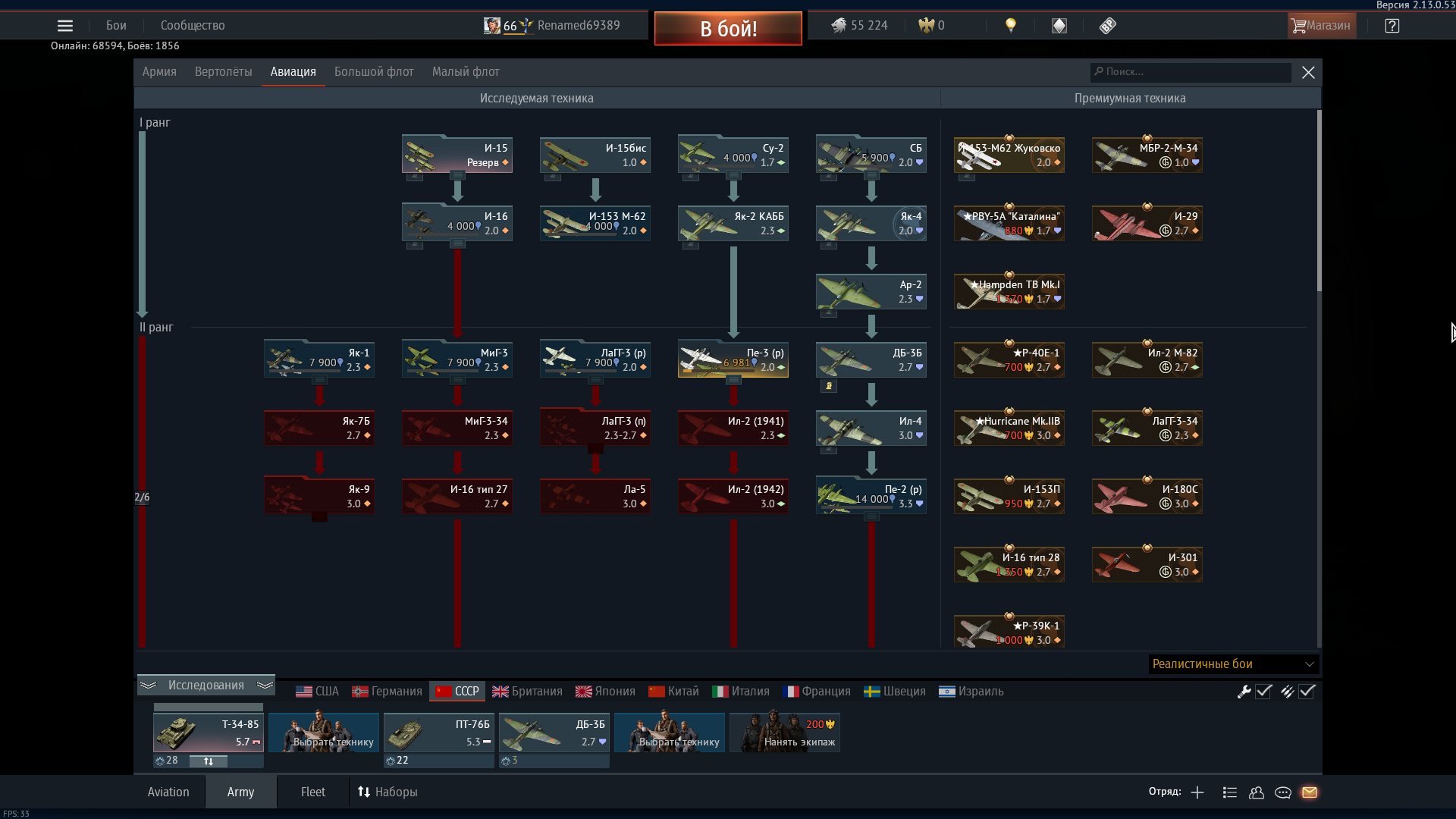Open the coupon ticket icon in top bar
1456x819 pixels.
coord(1108,26)
